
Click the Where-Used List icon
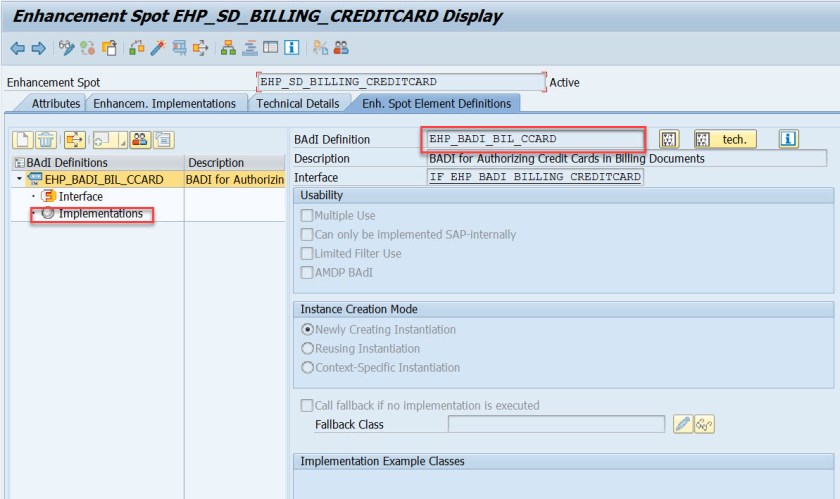click(179, 48)
